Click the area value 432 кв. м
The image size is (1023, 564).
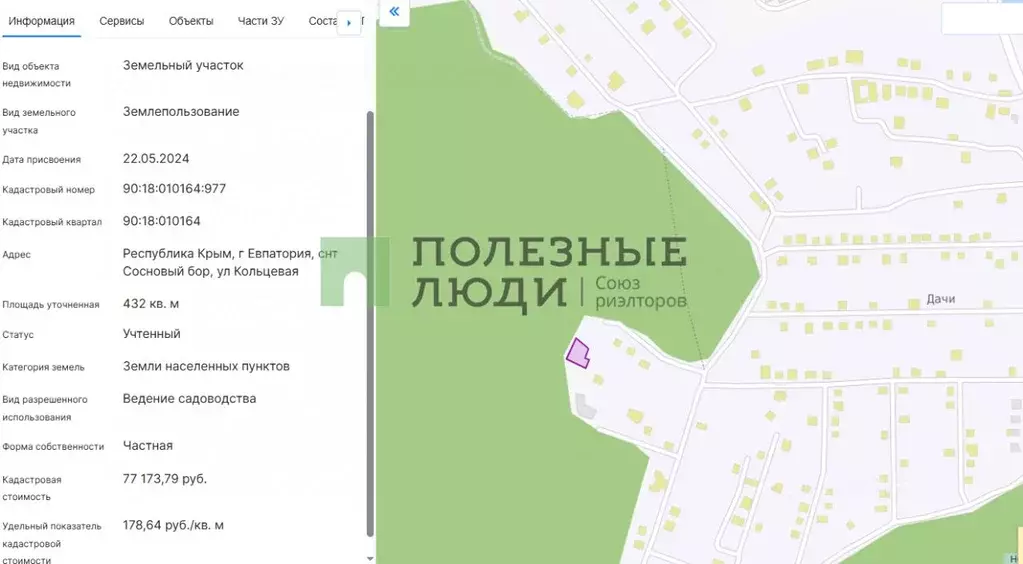pos(151,304)
